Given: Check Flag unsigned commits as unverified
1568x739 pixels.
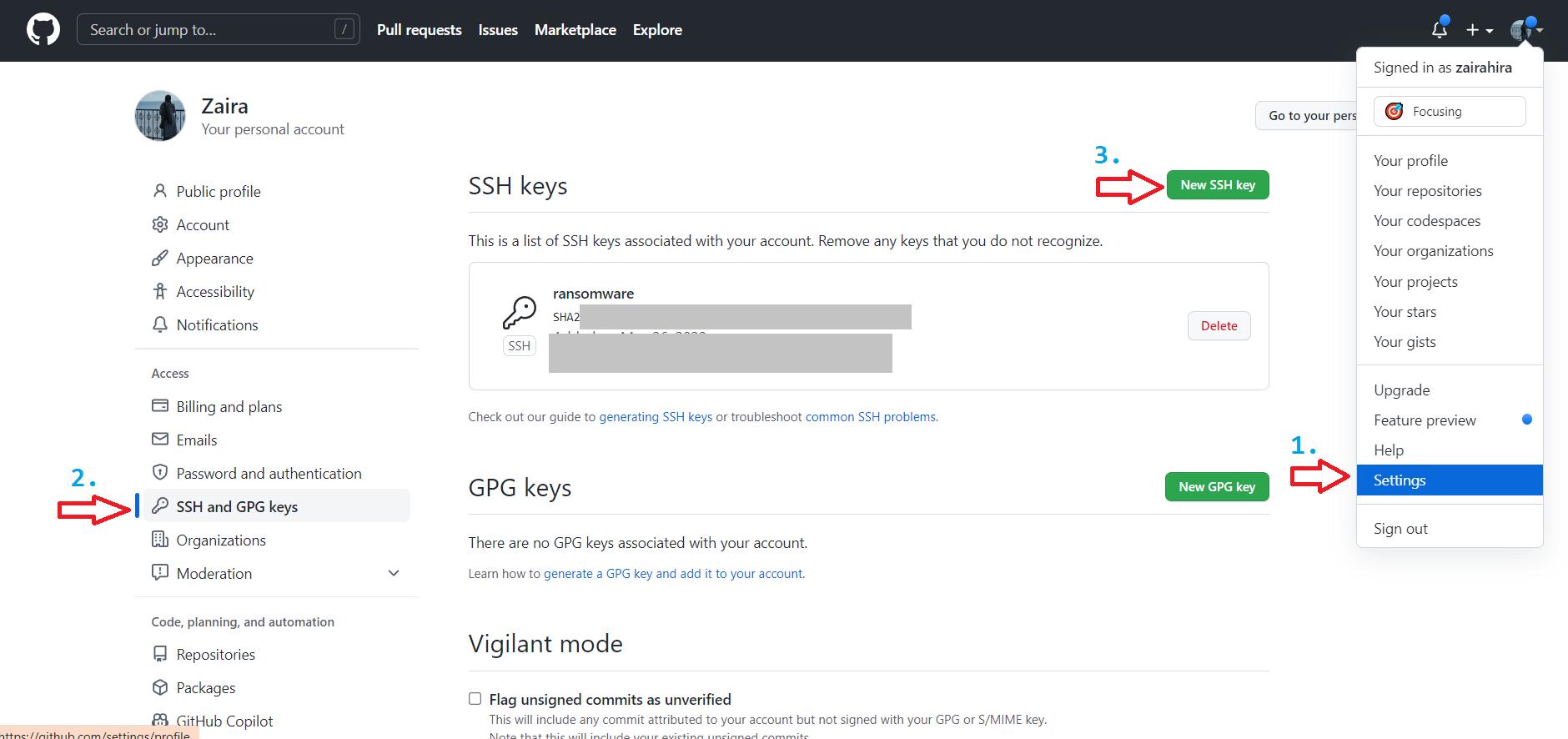Looking at the screenshot, I should coord(475,699).
